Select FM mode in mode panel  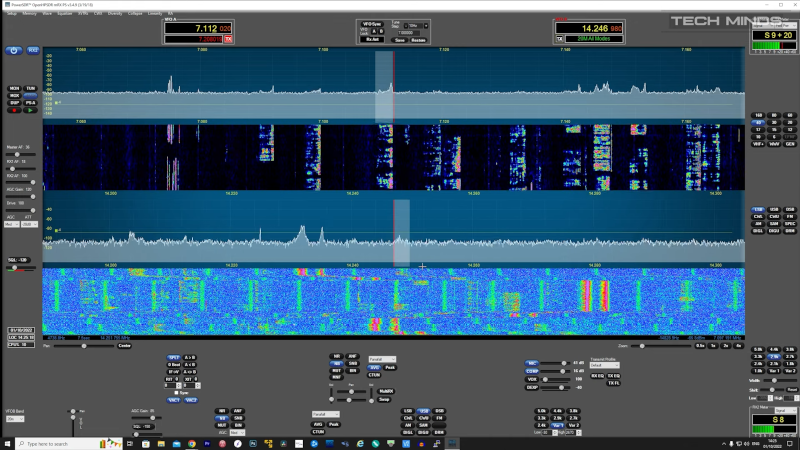790,217
